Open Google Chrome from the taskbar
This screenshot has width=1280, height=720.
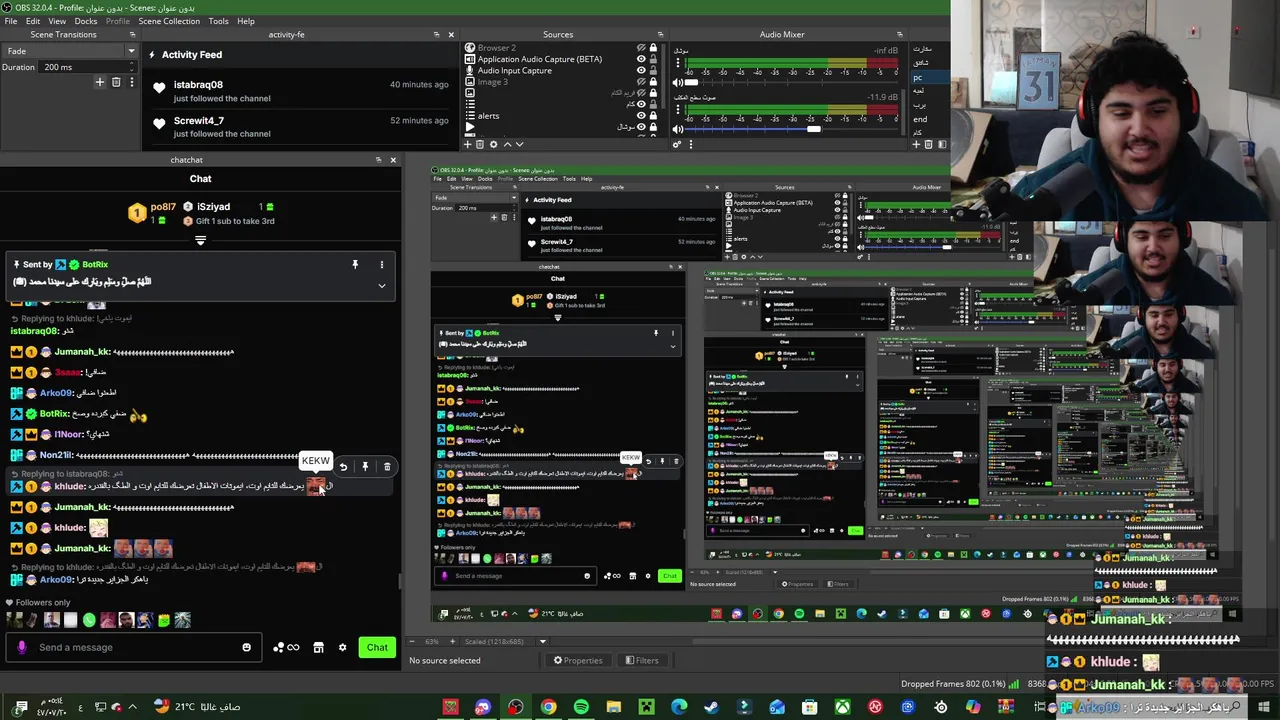[x=548, y=707]
